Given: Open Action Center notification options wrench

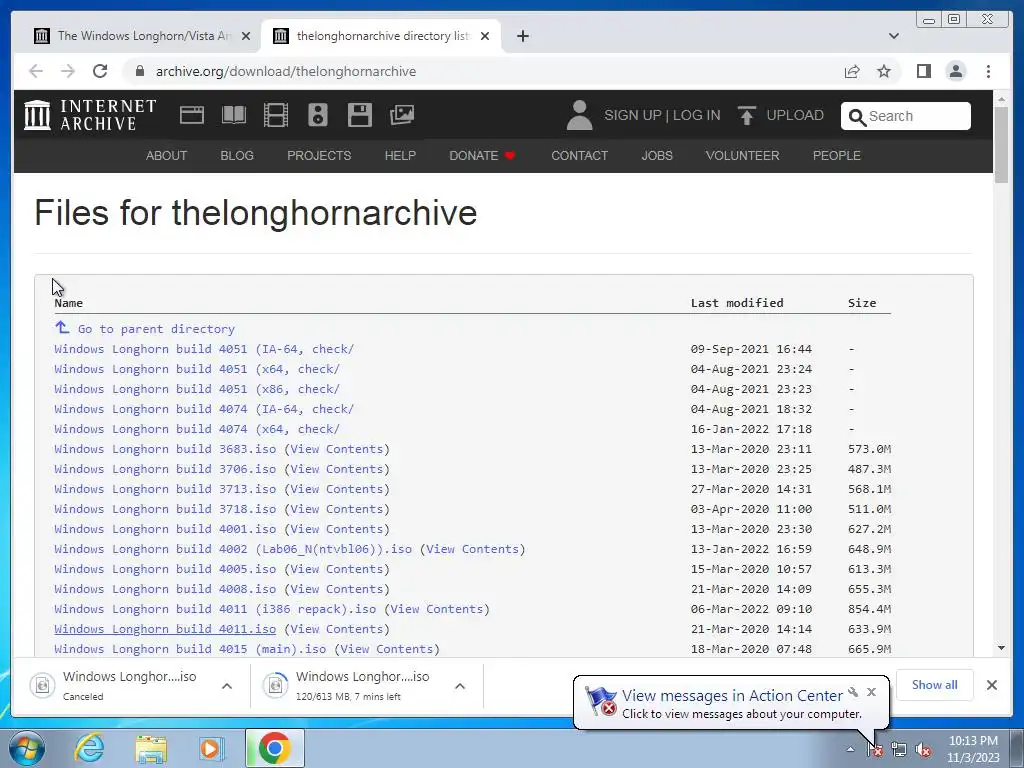Looking at the screenshot, I should (x=853, y=692).
